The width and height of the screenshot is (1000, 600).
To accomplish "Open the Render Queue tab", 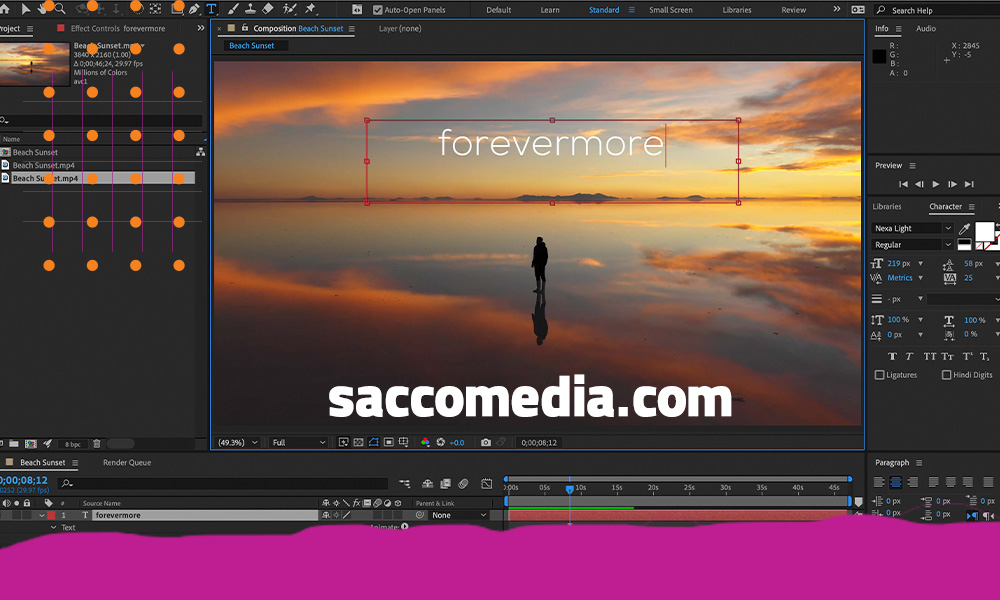I will [127, 462].
